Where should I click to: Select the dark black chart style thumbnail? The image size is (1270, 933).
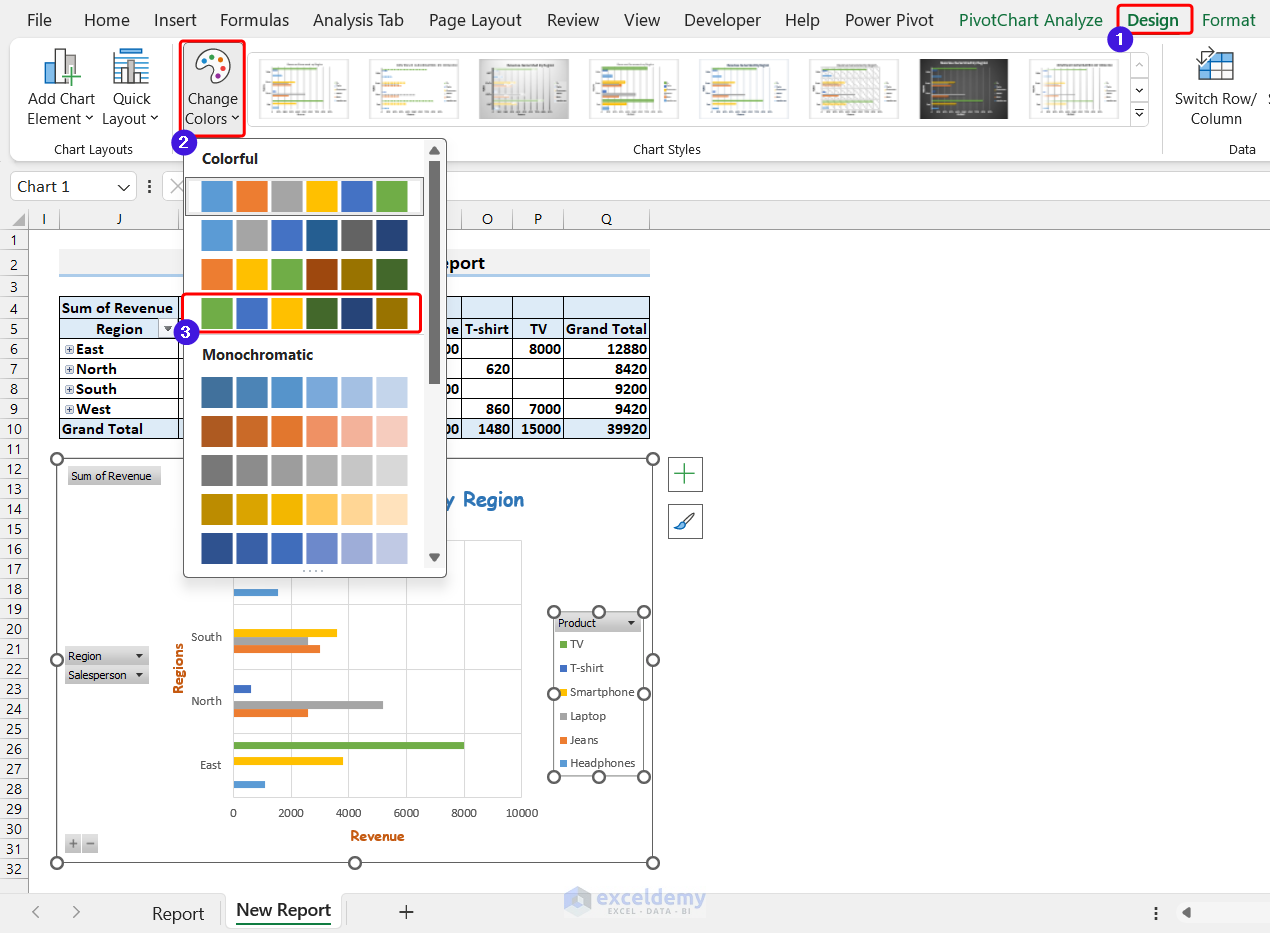963,89
